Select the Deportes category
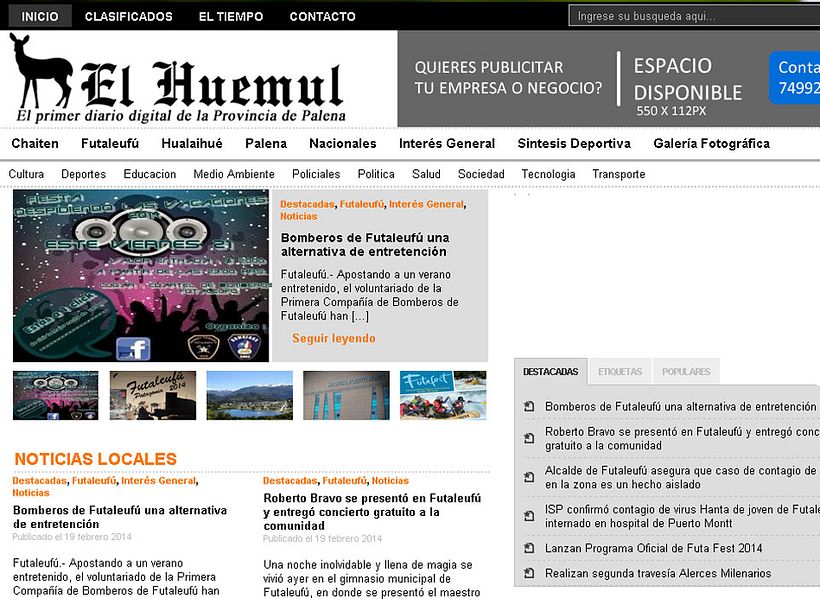This screenshot has height=599, width=820. pos(84,174)
